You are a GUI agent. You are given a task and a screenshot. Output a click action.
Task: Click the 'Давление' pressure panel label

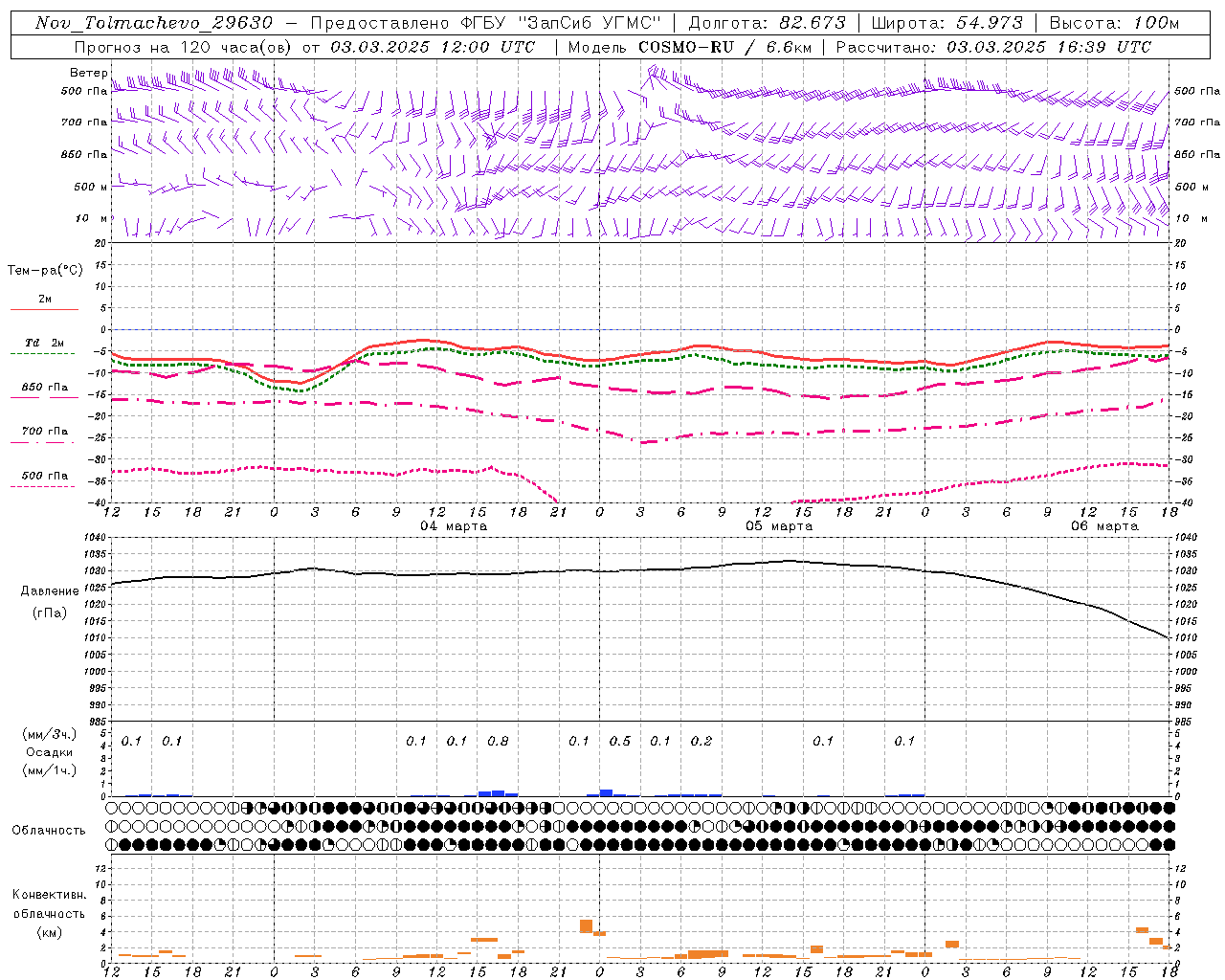coord(49,591)
